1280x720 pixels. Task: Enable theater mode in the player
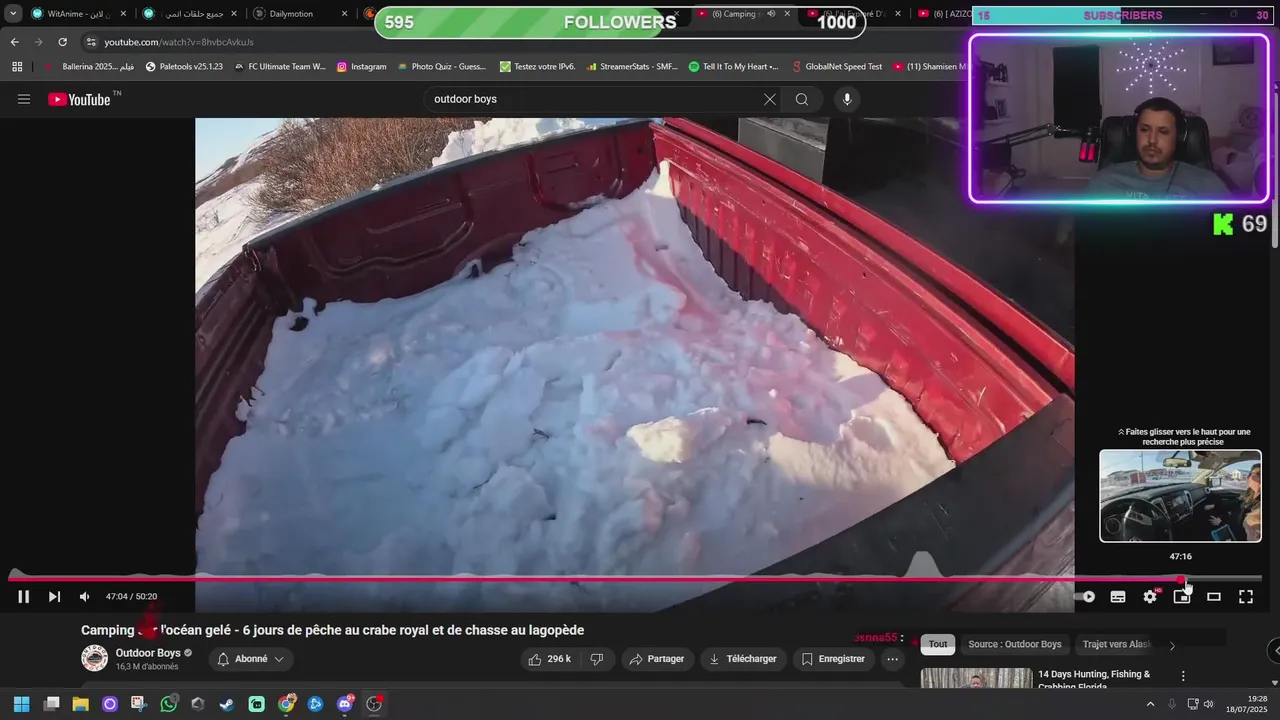pos(1214,597)
